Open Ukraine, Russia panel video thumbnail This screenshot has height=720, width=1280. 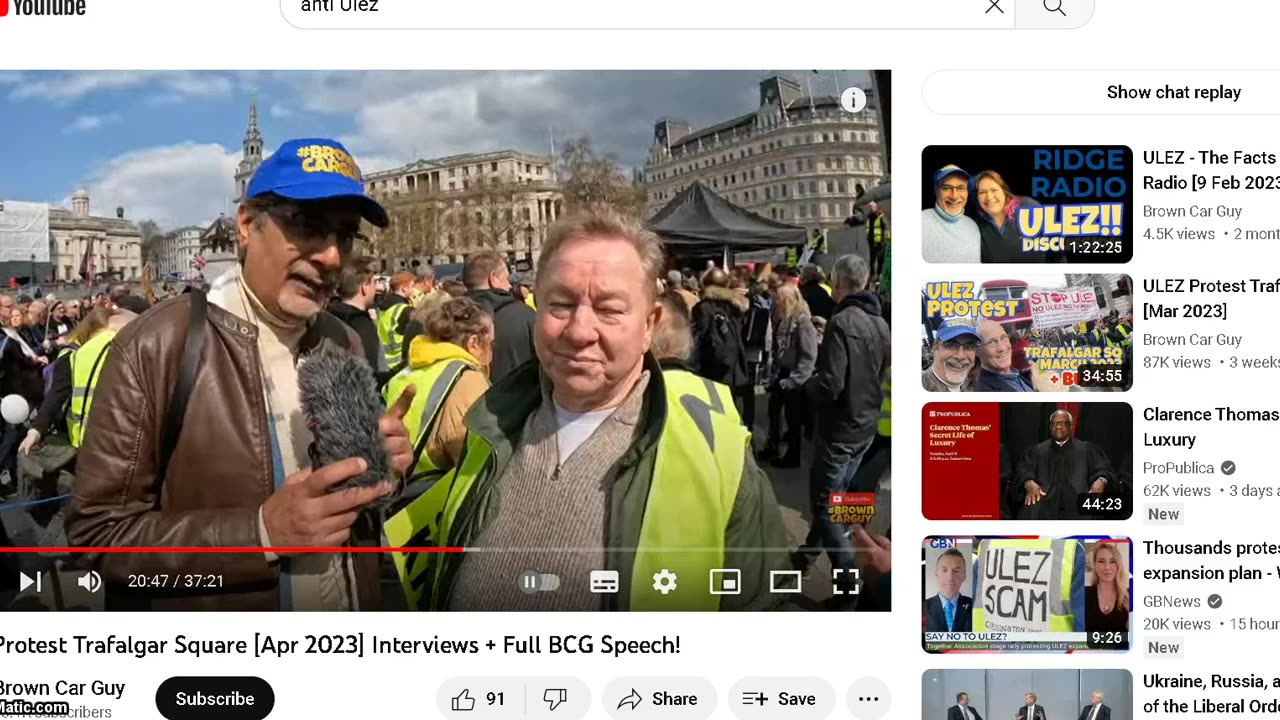click(x=1027, y=695)
